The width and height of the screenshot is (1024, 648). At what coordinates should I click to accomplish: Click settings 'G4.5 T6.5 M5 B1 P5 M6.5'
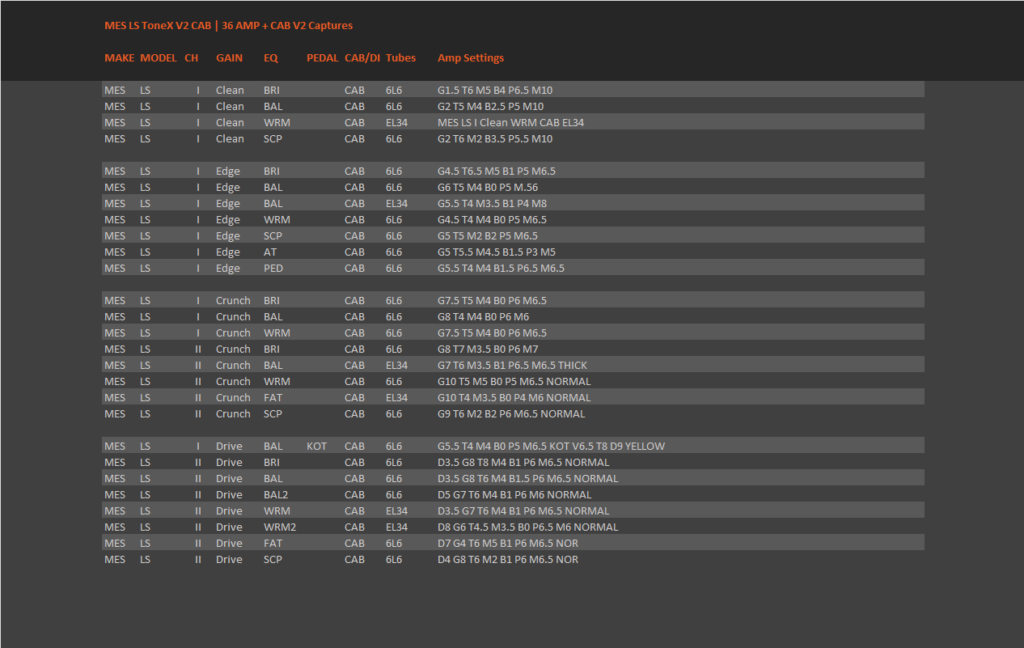(496, 171)
